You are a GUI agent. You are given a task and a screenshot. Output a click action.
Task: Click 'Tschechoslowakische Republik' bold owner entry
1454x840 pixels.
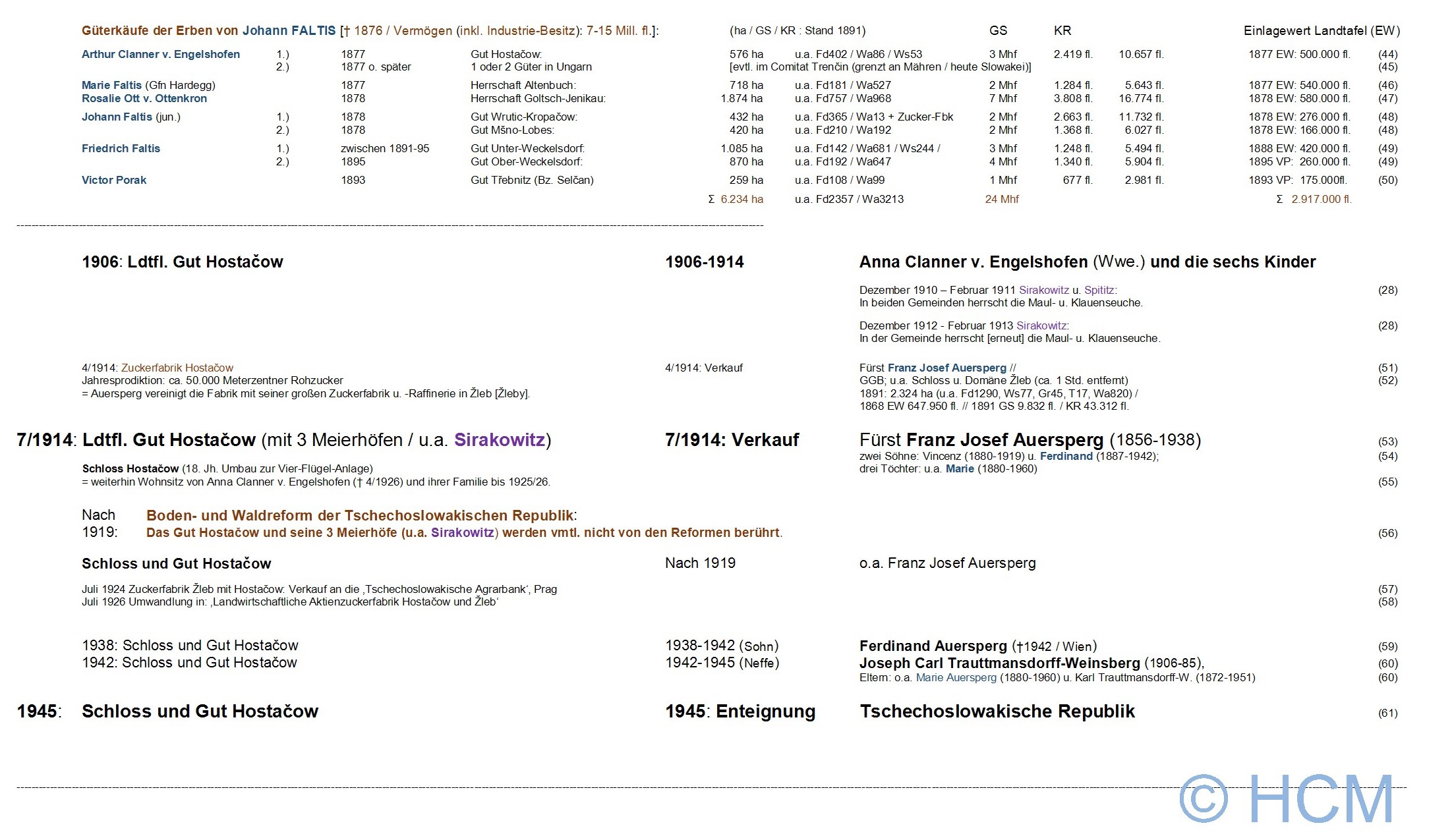coord(997,712)
